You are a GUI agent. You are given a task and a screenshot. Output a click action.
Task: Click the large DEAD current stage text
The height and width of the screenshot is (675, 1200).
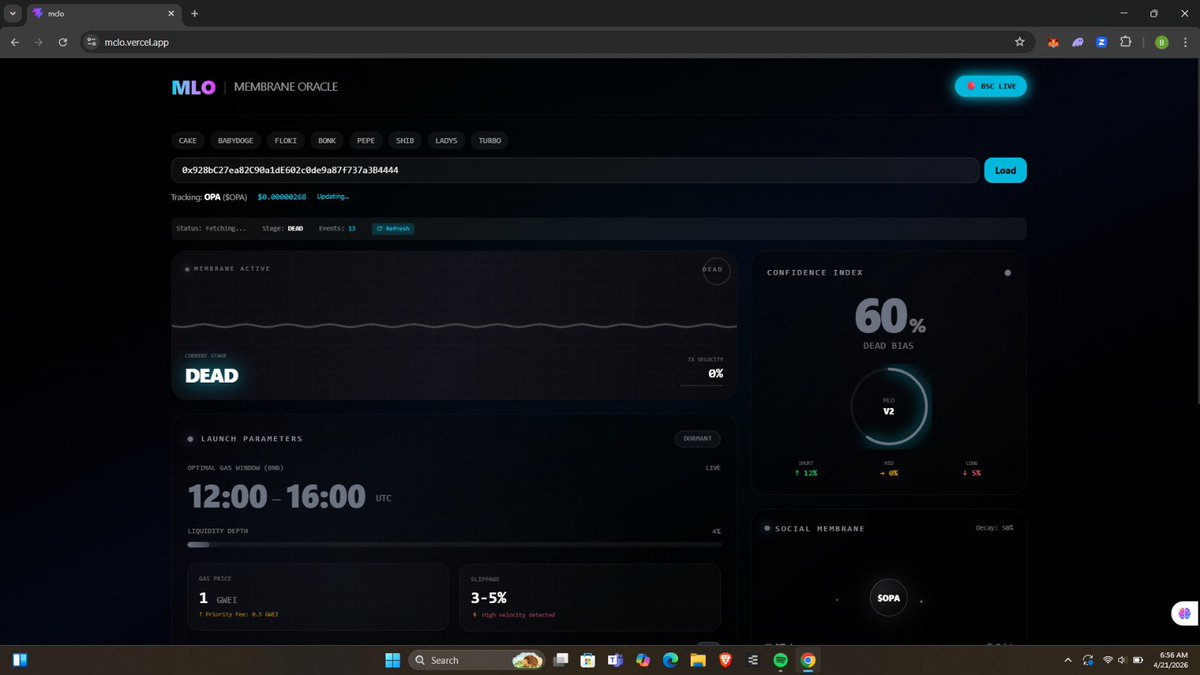(212, 376)
